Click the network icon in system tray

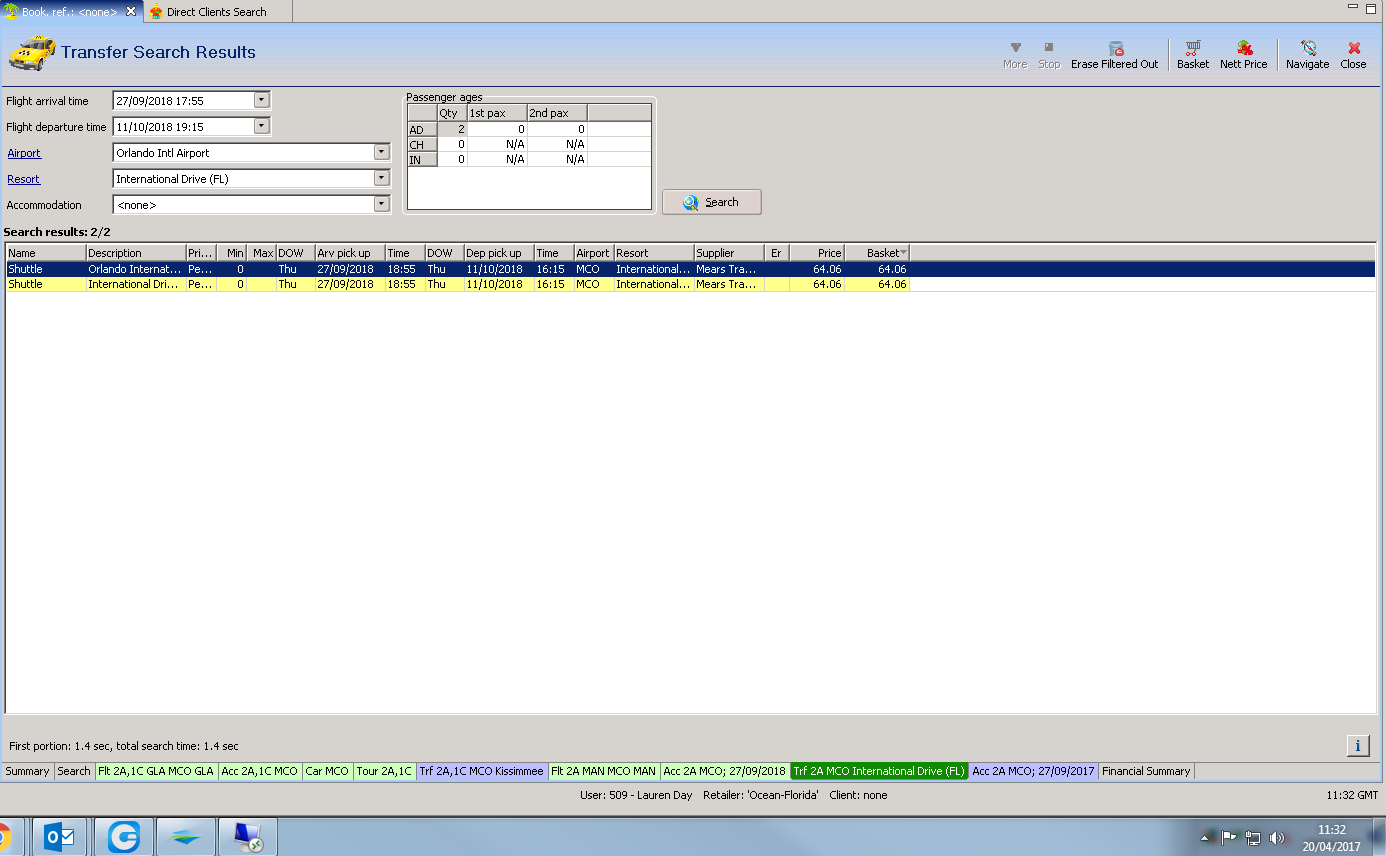point(1253,837)
